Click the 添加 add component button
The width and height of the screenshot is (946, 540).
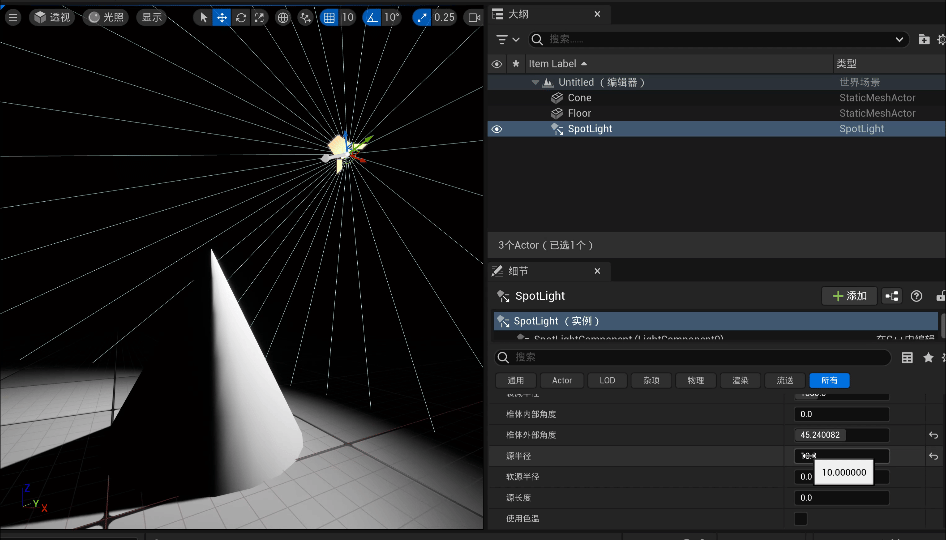tap(849, 296)
